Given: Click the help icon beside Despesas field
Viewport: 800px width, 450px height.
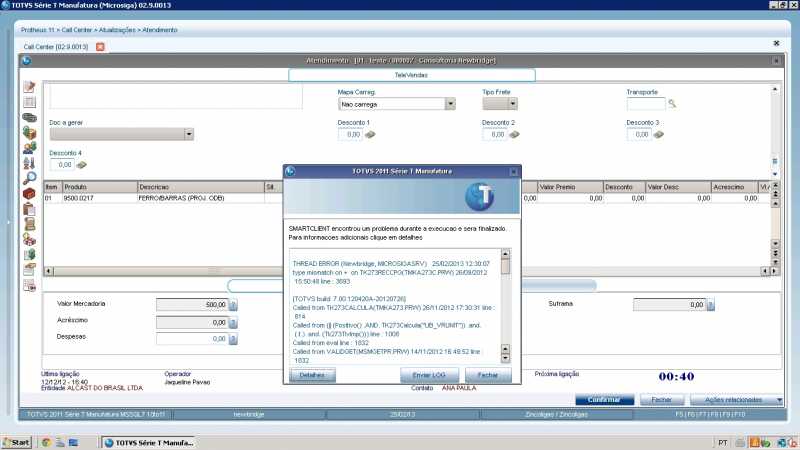Looking at the screenshot, I should pos(233,339).
